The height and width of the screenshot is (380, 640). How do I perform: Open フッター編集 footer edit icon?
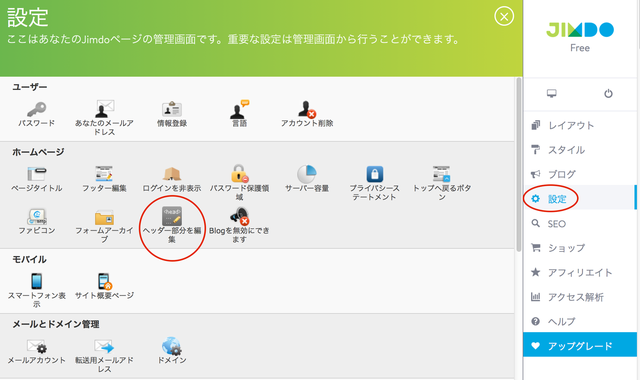click(x=104, y=174)
